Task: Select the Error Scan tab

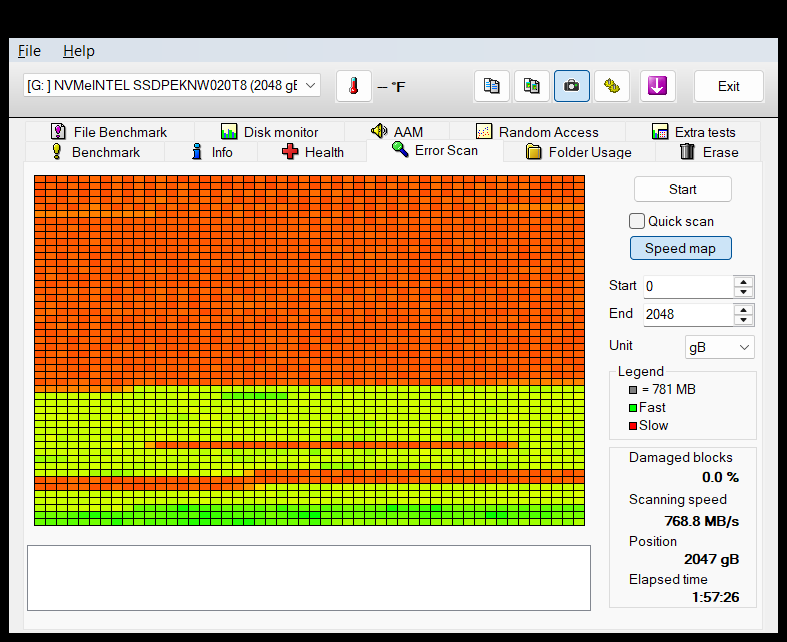Action: (435, 150)
